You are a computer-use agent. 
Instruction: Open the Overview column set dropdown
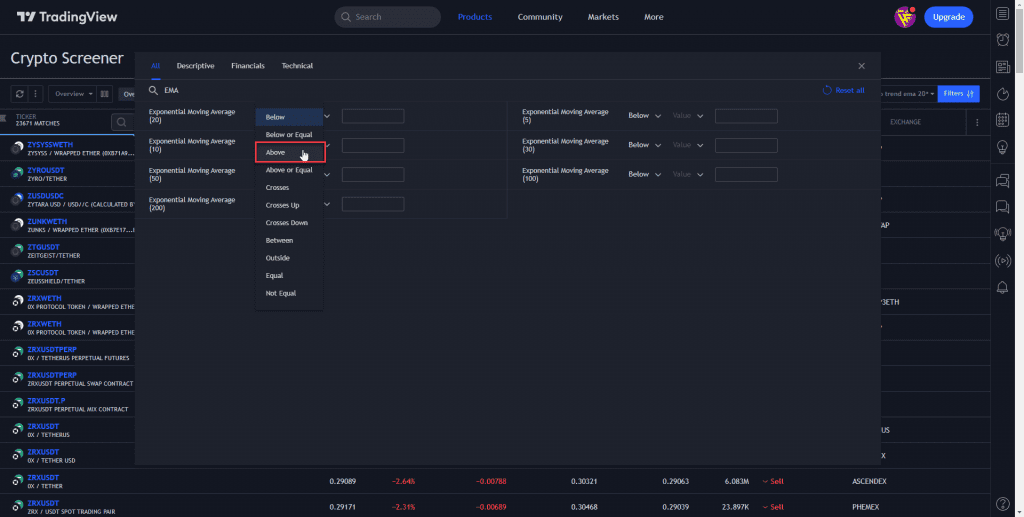72,94
